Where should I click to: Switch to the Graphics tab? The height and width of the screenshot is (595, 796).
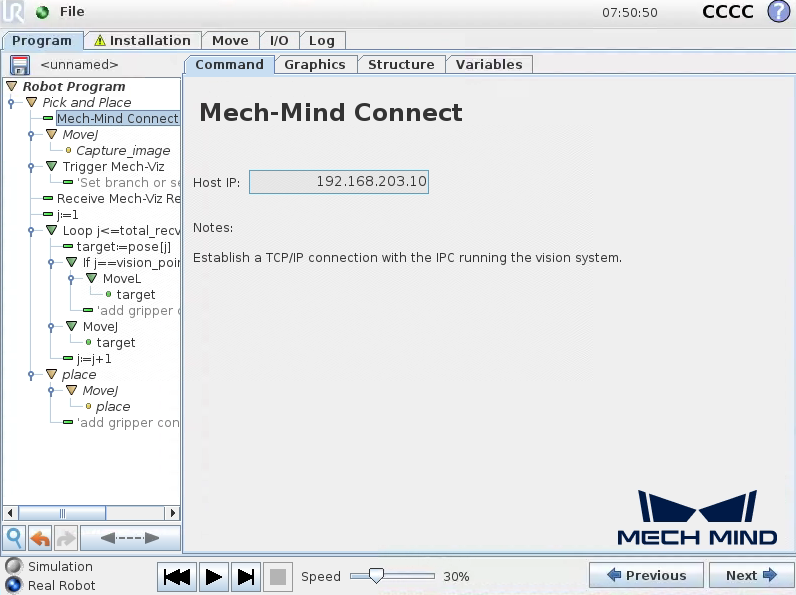[315, 64]
